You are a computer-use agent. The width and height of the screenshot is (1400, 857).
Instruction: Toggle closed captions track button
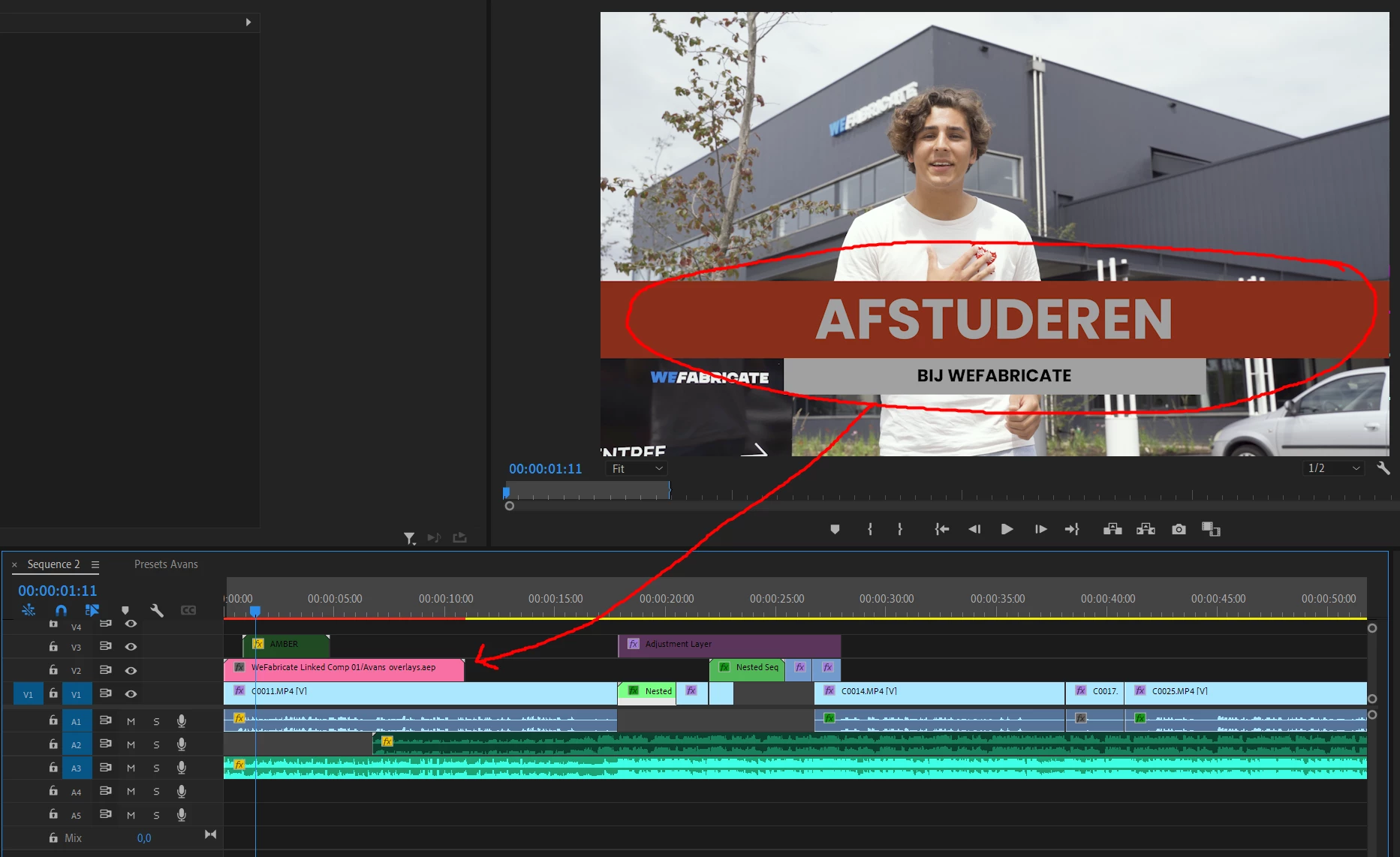(x=188, y=610)
